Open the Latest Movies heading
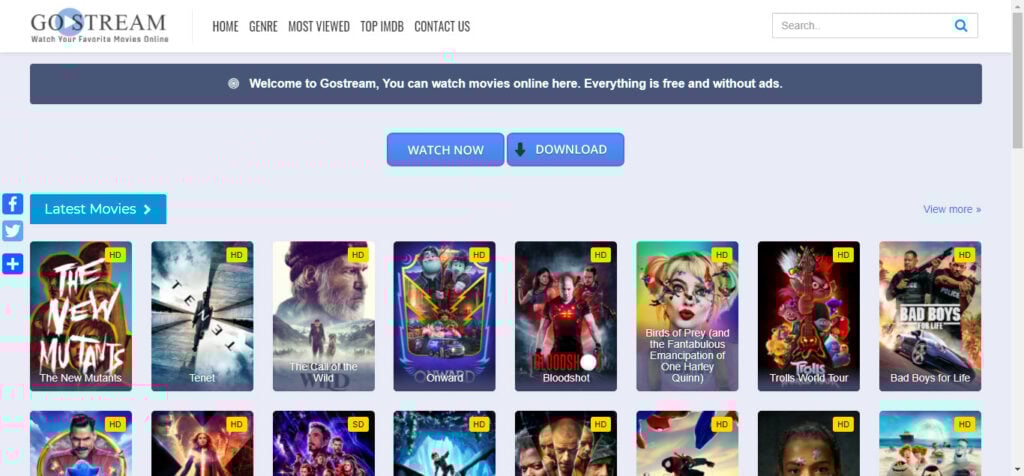 coord(98,209)
